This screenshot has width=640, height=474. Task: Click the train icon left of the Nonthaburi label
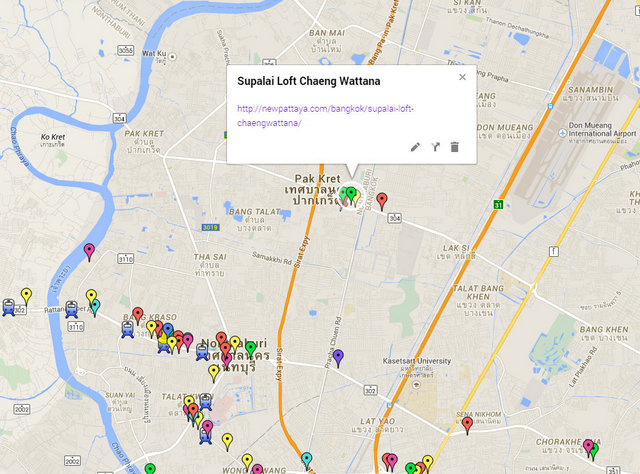(202, 352)
